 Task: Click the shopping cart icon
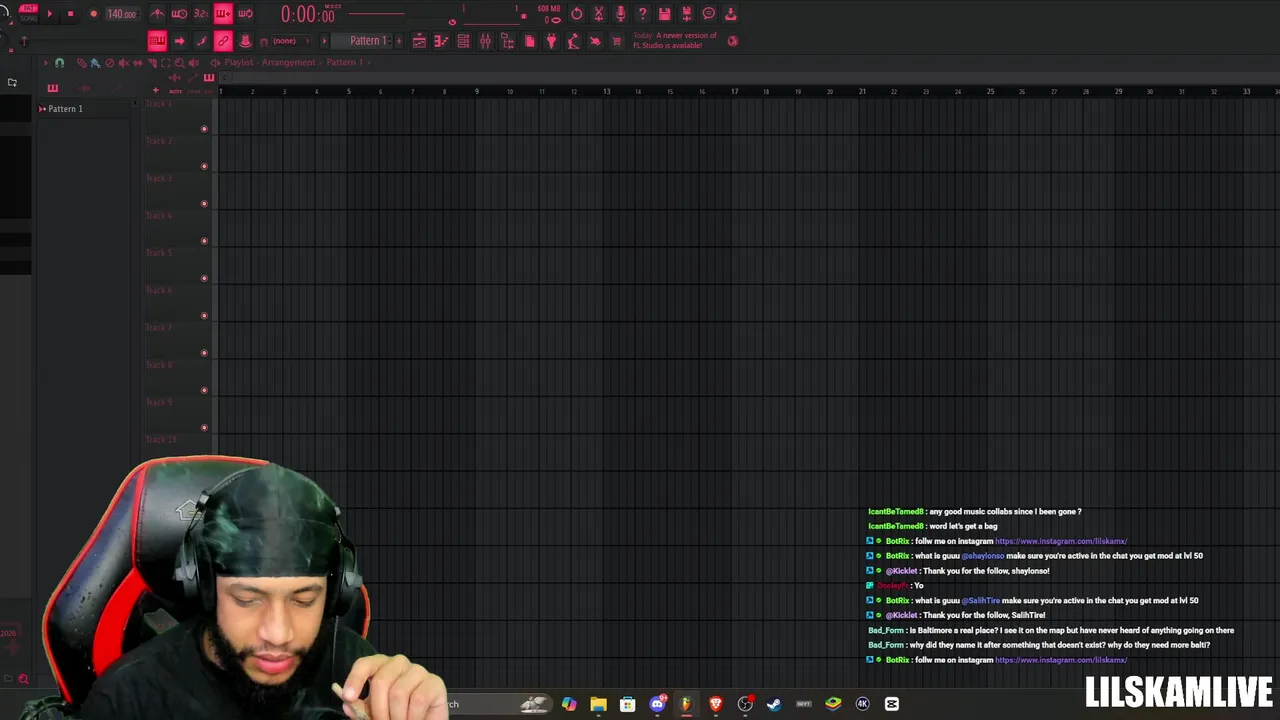[617, 41]
